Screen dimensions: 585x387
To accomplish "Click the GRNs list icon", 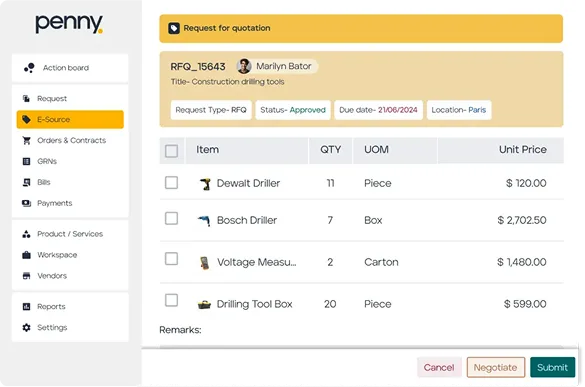I will [x=26, y=161].
